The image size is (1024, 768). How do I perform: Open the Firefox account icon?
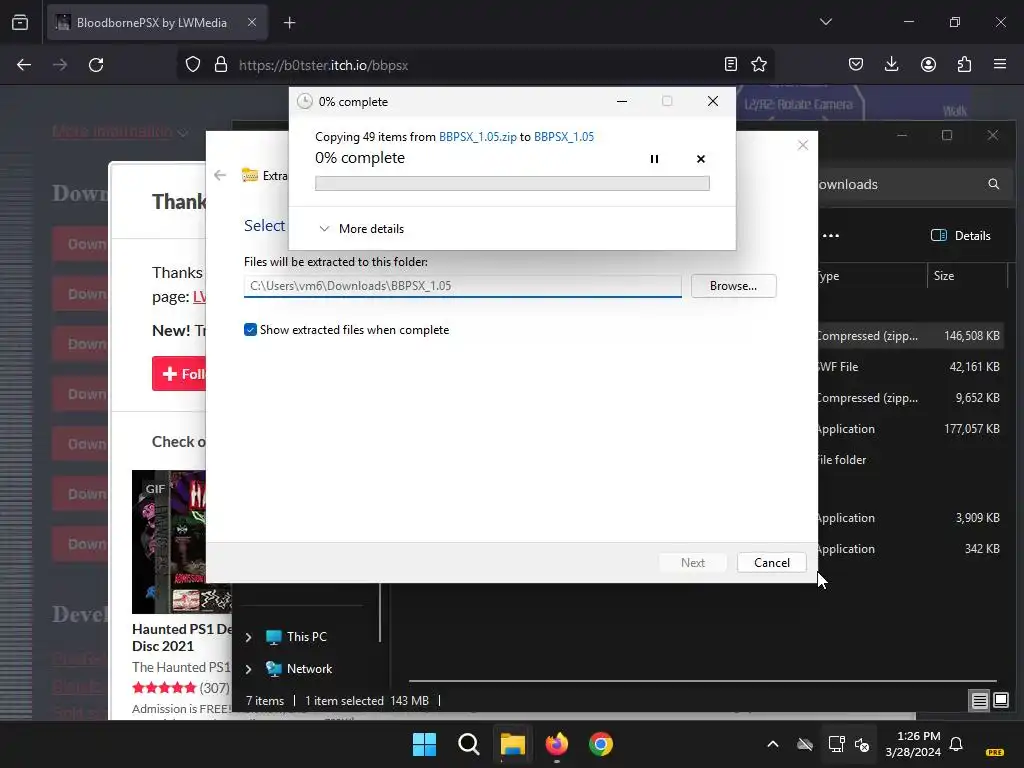tap(928, 64)
